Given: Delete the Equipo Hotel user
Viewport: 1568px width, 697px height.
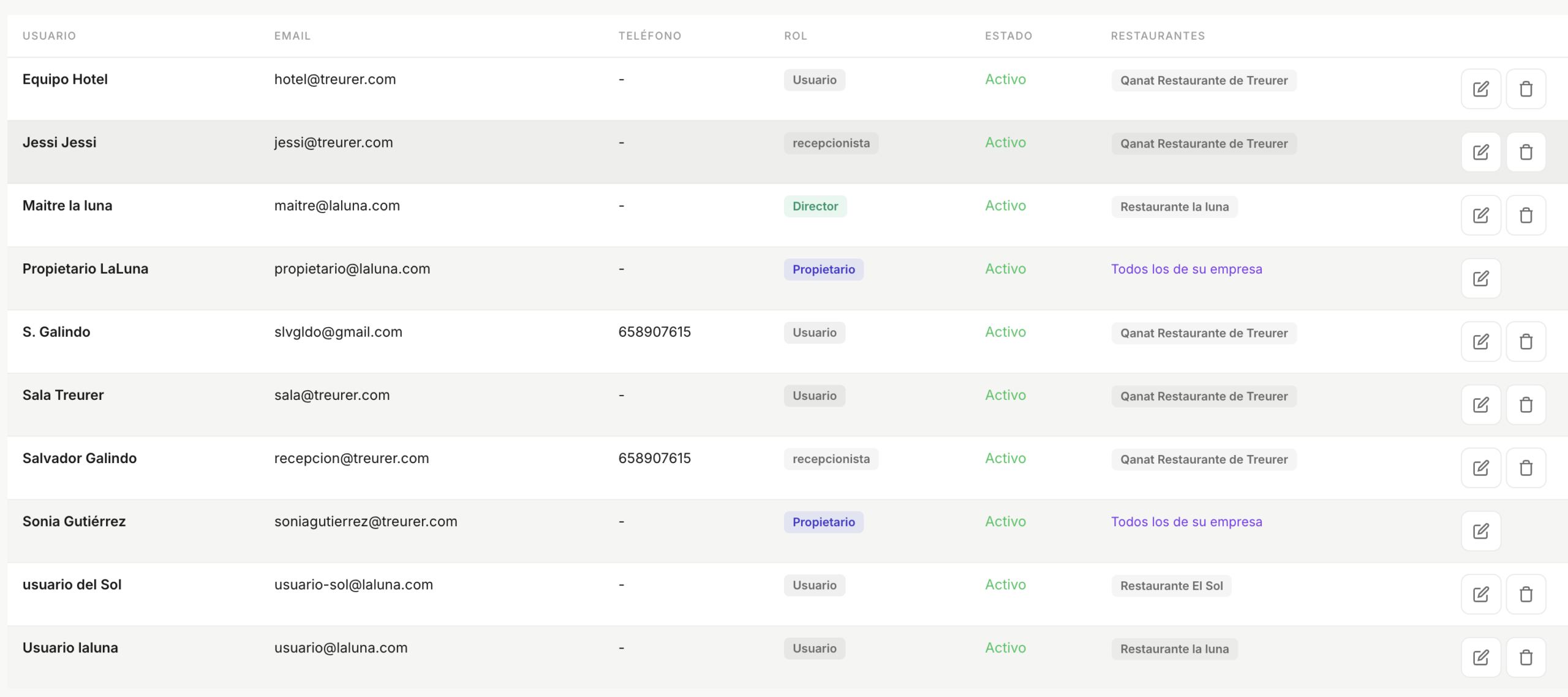Looking at the screenshot, I should point(1526,89).
